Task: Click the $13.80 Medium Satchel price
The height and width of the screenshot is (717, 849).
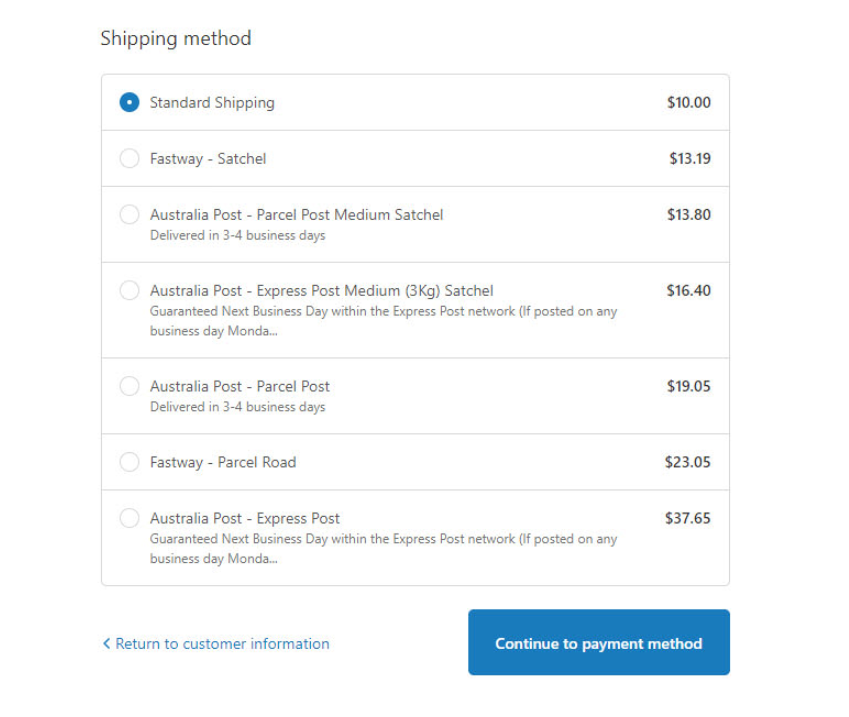Action: coord(689,214)
